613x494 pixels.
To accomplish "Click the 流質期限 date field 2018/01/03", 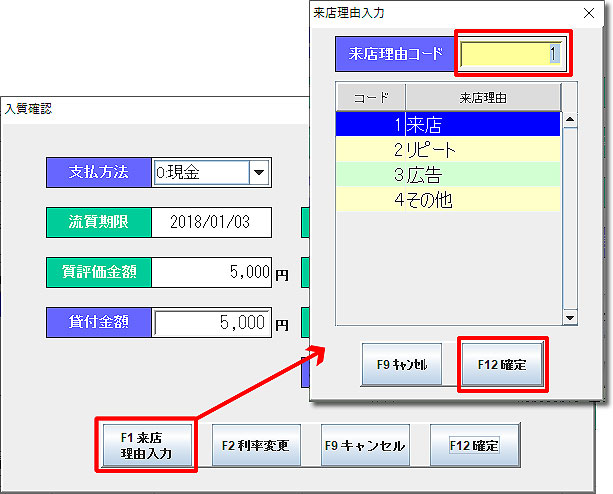I will pos(211,222).
